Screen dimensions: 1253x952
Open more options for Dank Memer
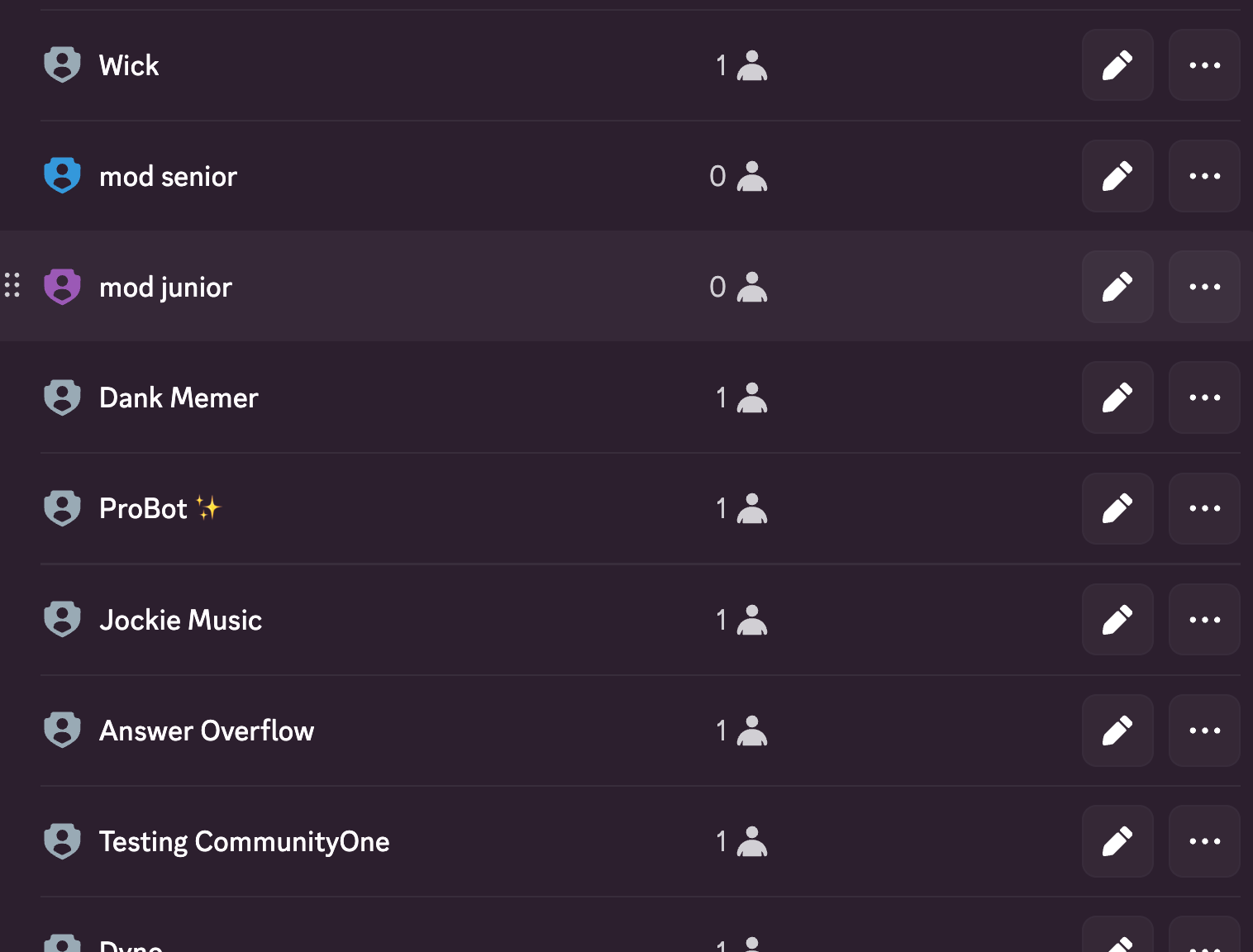coord(1204,397)
